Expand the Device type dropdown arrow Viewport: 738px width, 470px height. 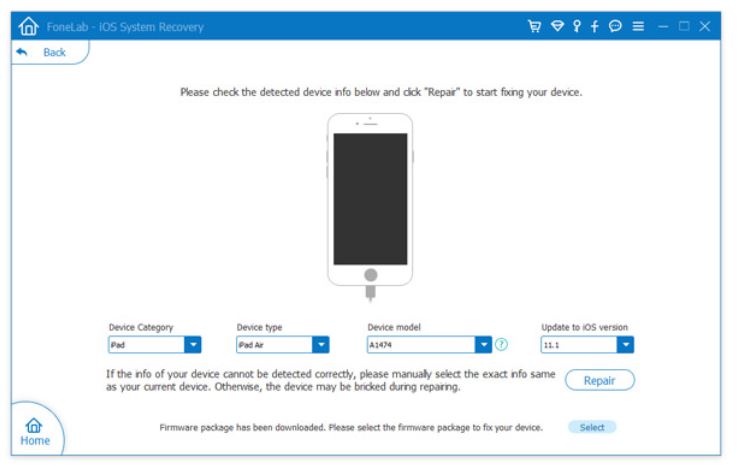(321, 344)
